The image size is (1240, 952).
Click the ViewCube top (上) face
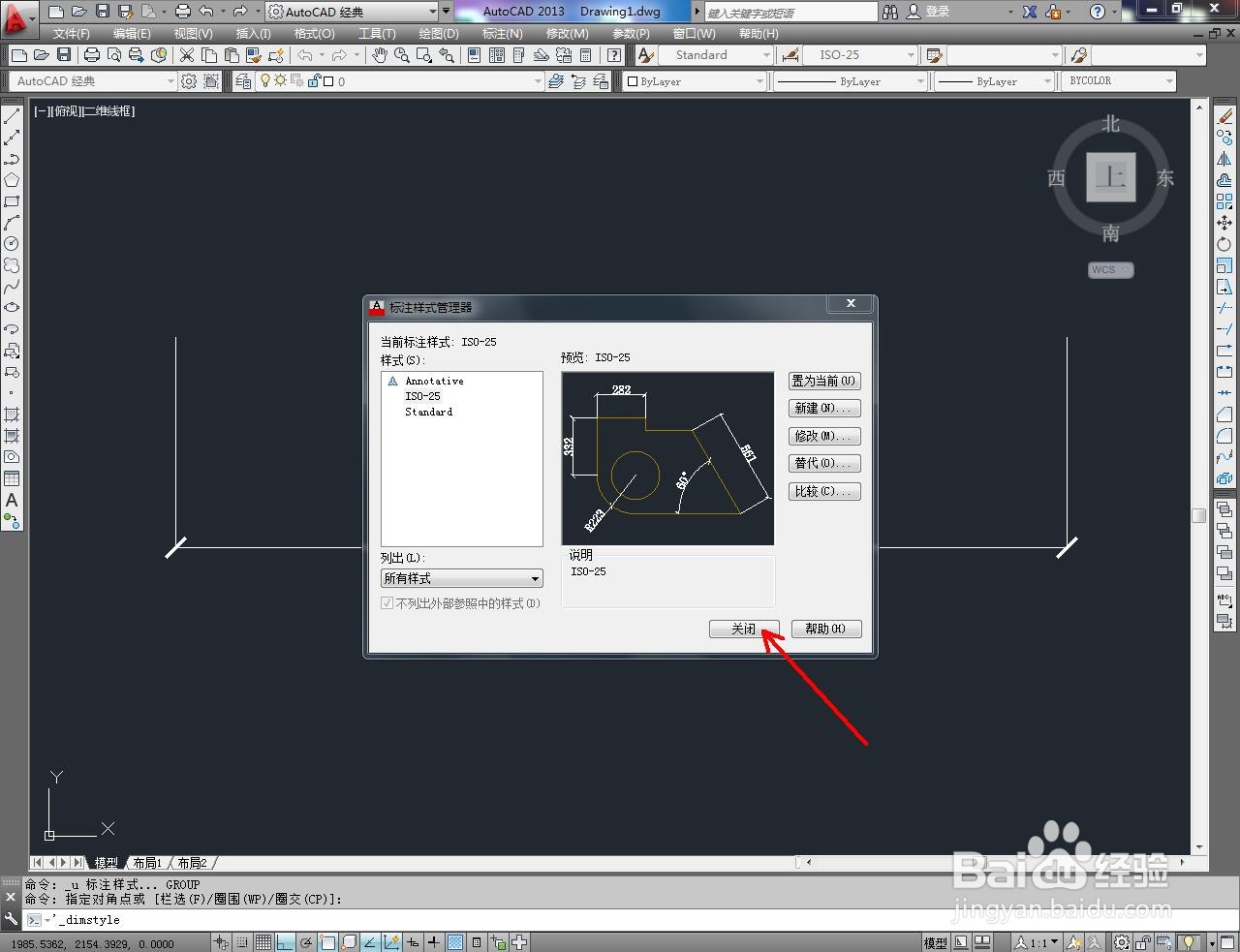coord(1111,177)
